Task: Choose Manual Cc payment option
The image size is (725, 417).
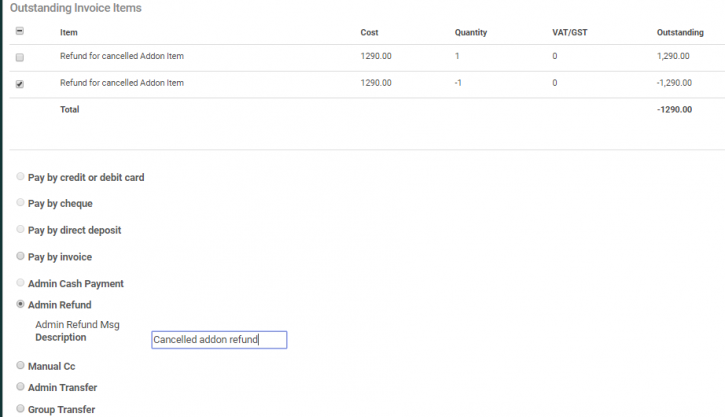Action: coord(20,366)
